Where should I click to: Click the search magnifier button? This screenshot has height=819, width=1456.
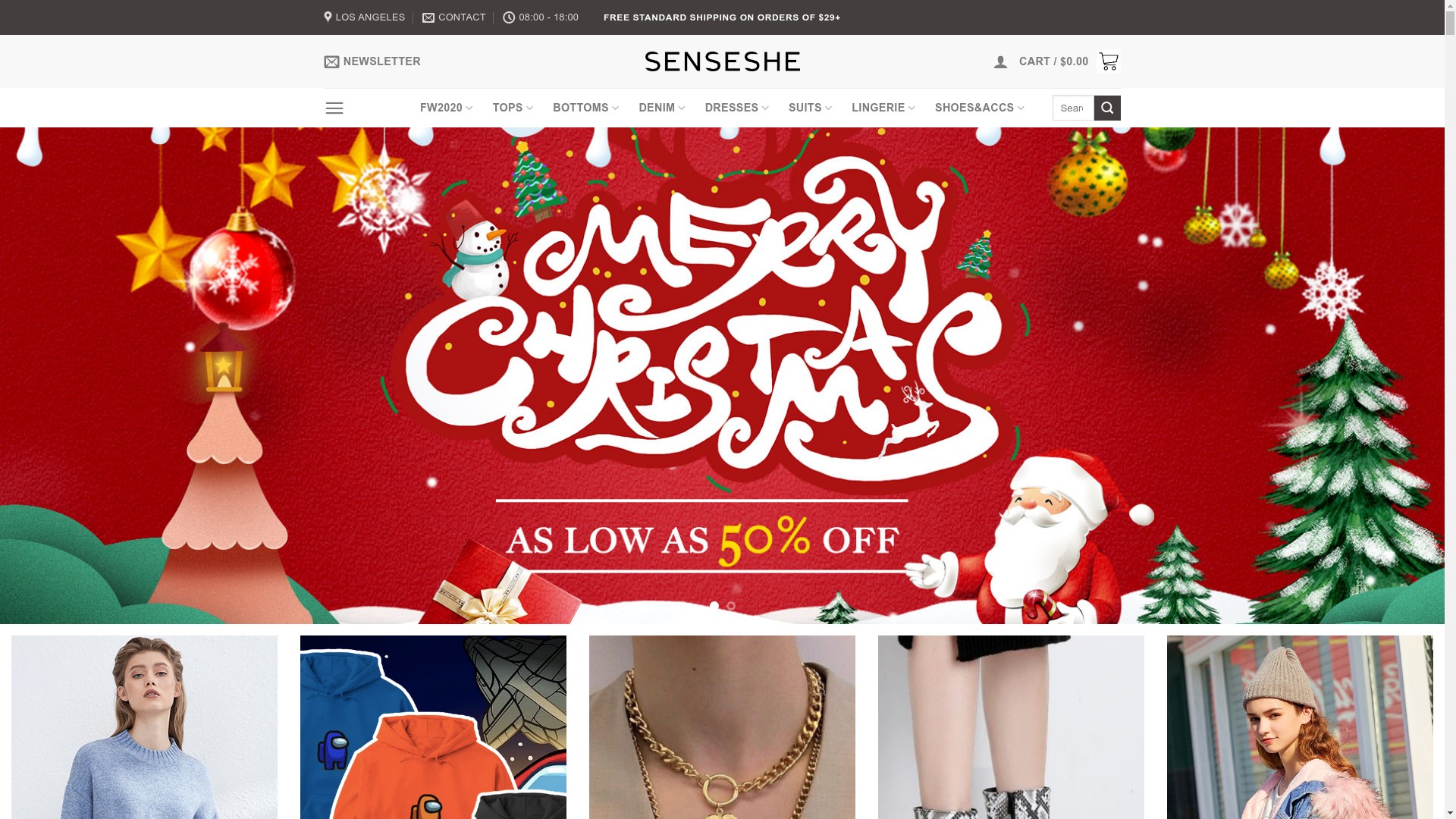pyautogui.click(x=1107, y=108)
